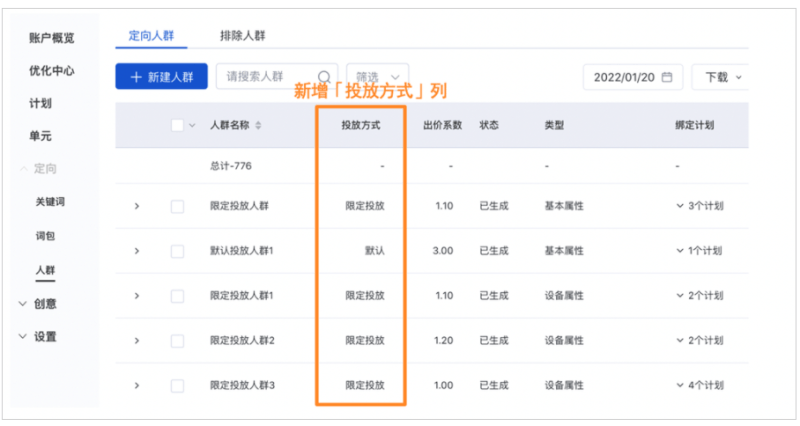The image size is (800, 426).
Task: Click the 类型 column header
Action: tap(554, 126)
